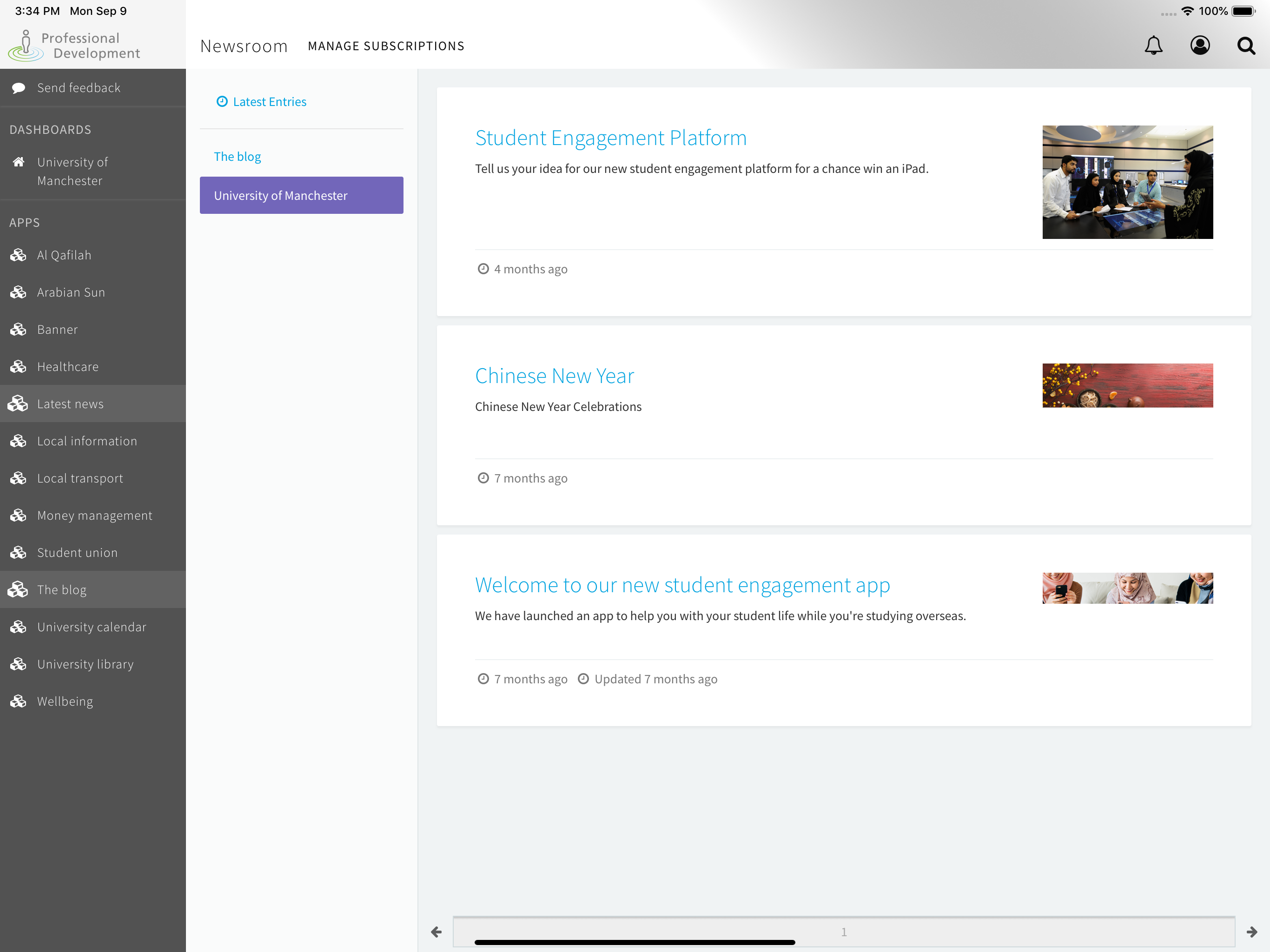Open the notifications bell

1153,46
